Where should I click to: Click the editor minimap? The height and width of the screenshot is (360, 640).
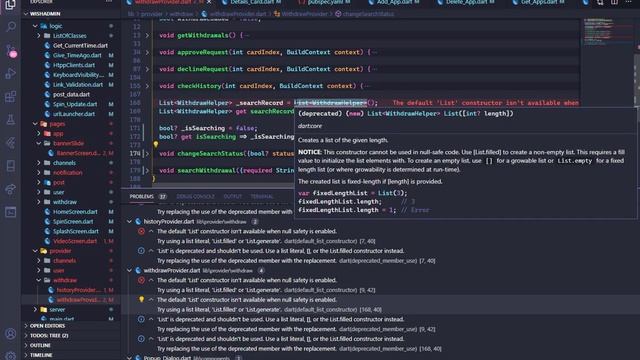(607, 32)
